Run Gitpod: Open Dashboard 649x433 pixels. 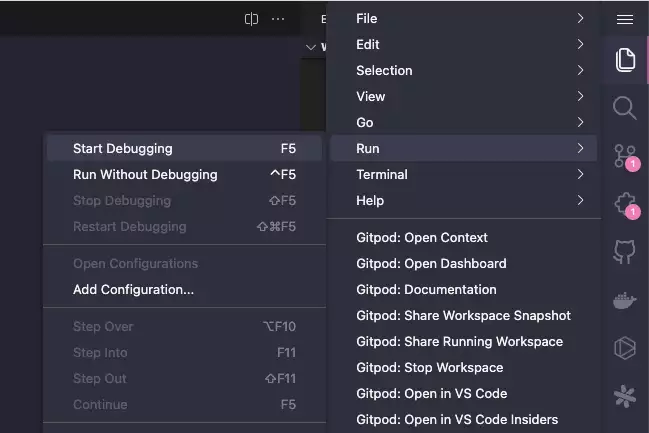464,263
